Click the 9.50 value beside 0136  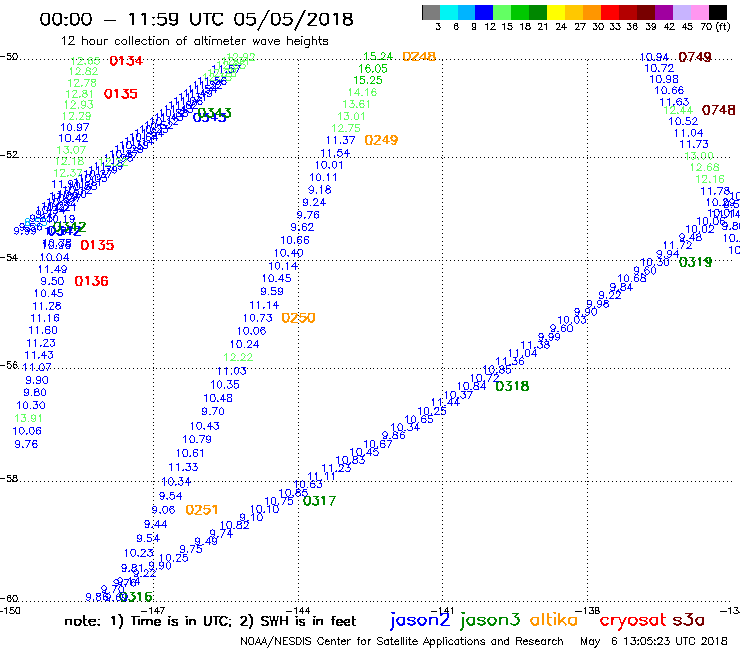click(52, 281)
